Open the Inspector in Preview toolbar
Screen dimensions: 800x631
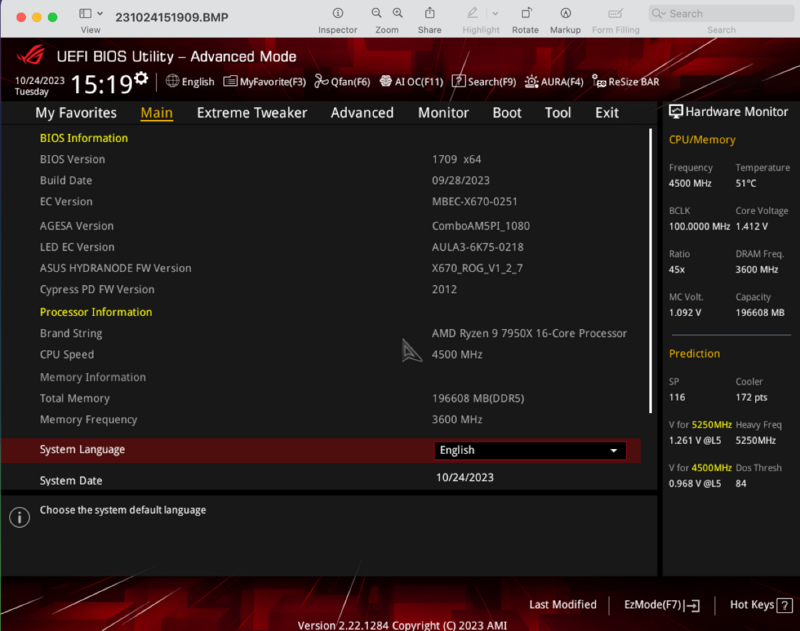337,13
